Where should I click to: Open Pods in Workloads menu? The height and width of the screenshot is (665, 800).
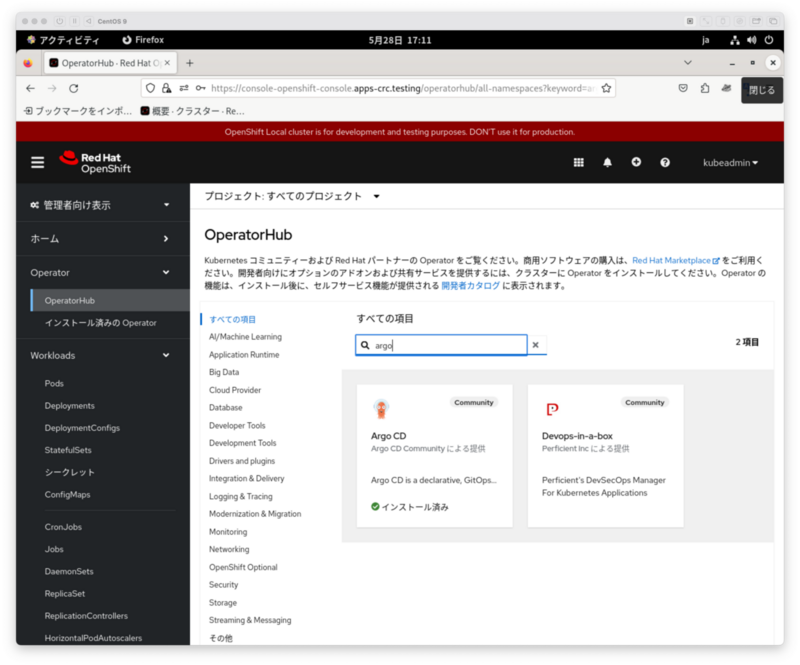point(54,383)
